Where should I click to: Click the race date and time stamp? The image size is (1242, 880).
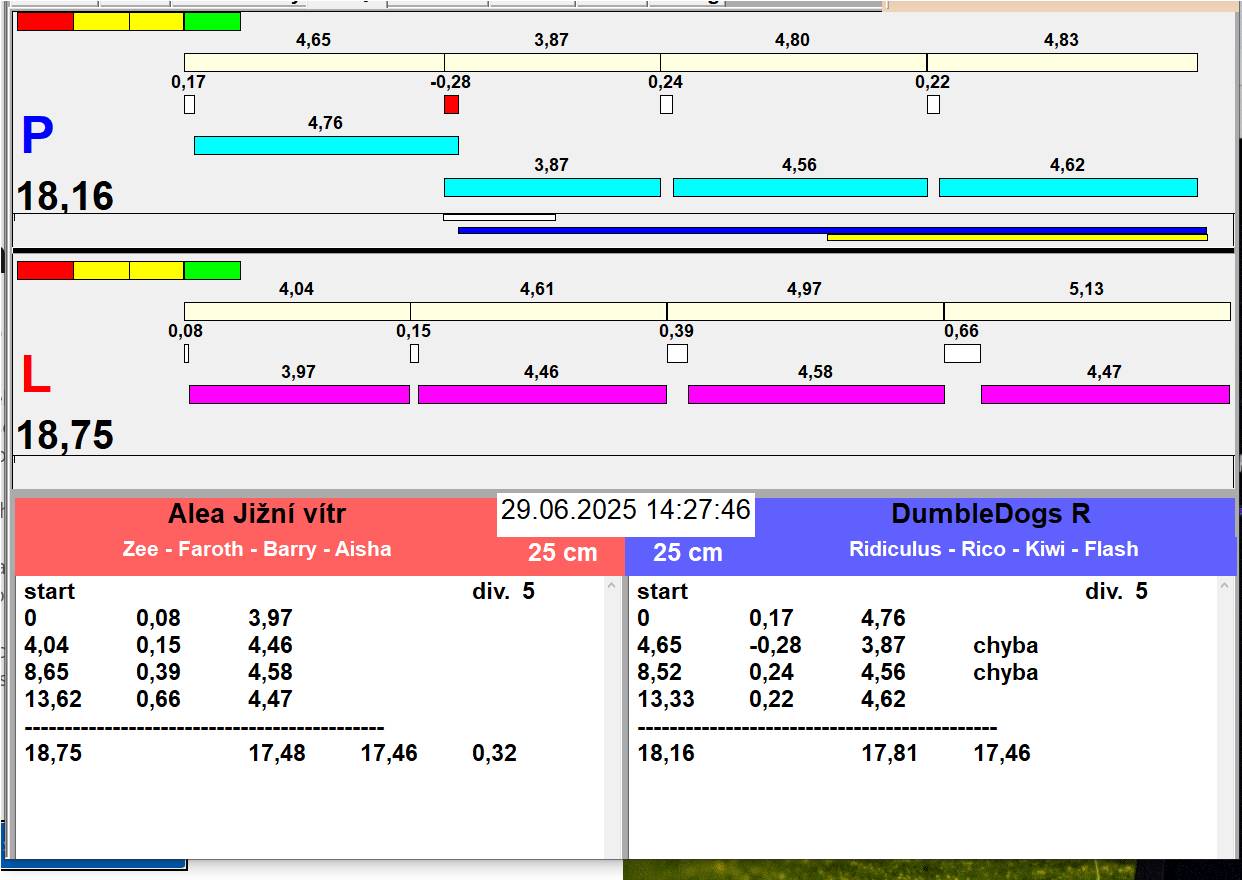625,510
